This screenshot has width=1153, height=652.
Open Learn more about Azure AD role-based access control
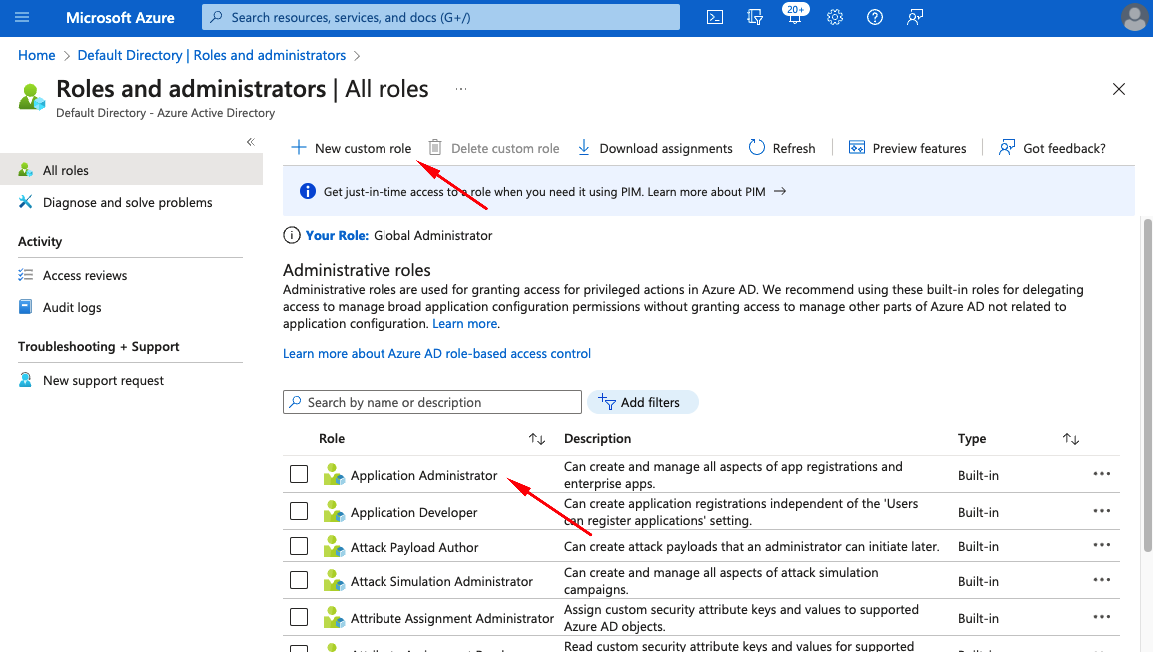pos(437,354)
